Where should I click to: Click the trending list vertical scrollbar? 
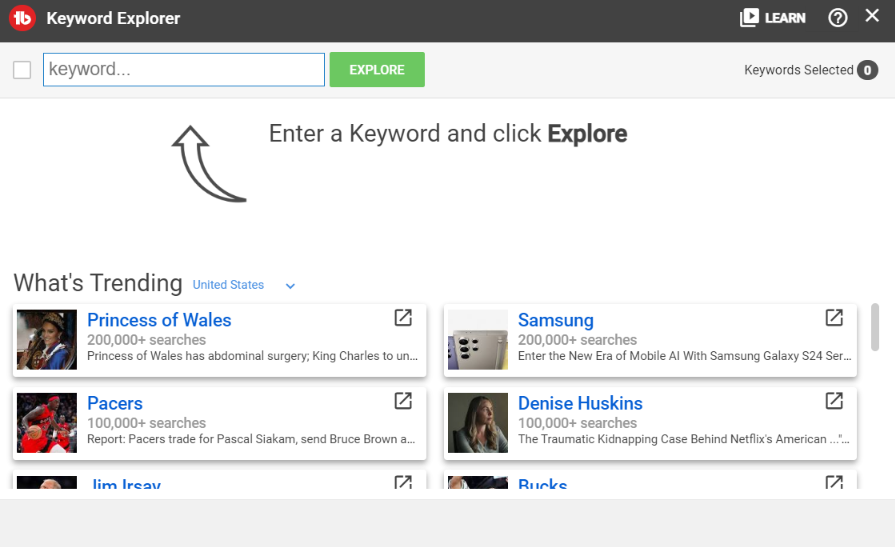click(874, 327)
